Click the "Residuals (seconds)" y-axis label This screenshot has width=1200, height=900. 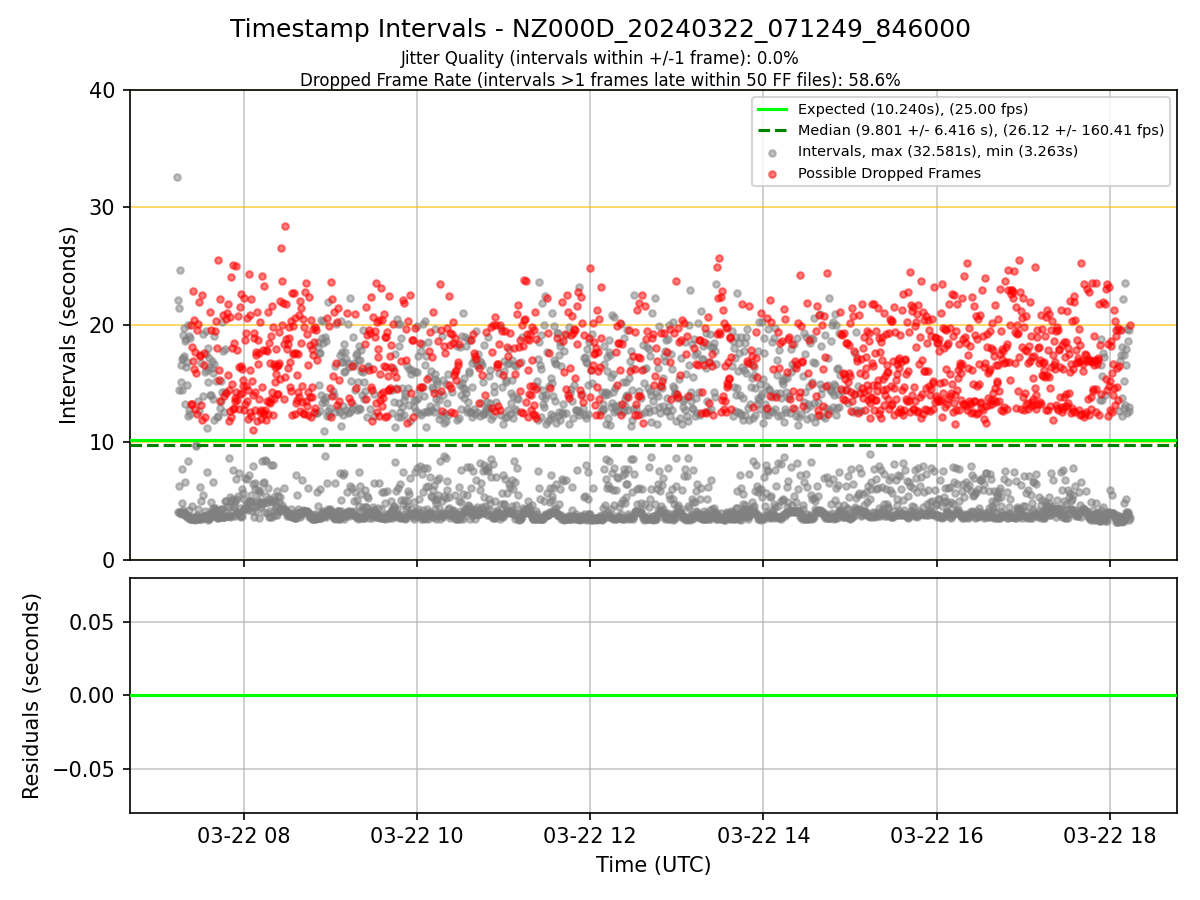coord(32,696)
